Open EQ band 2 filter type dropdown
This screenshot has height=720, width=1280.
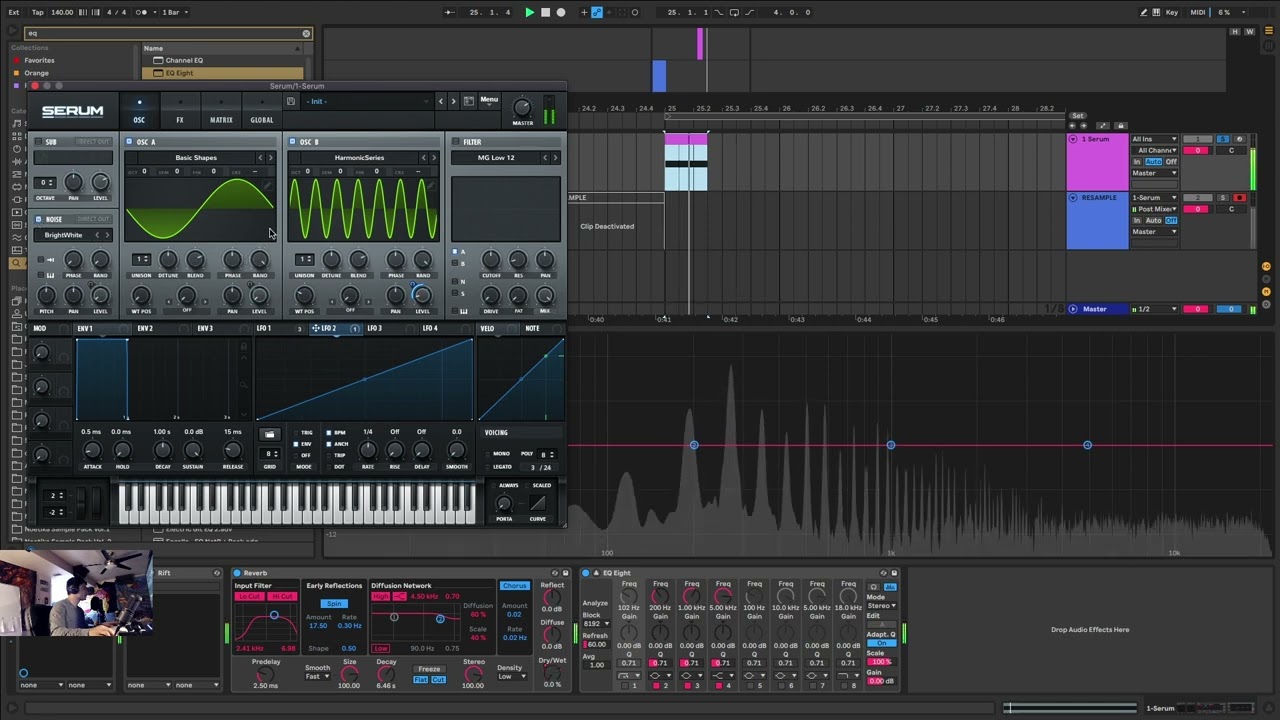(x=660, y=676)
